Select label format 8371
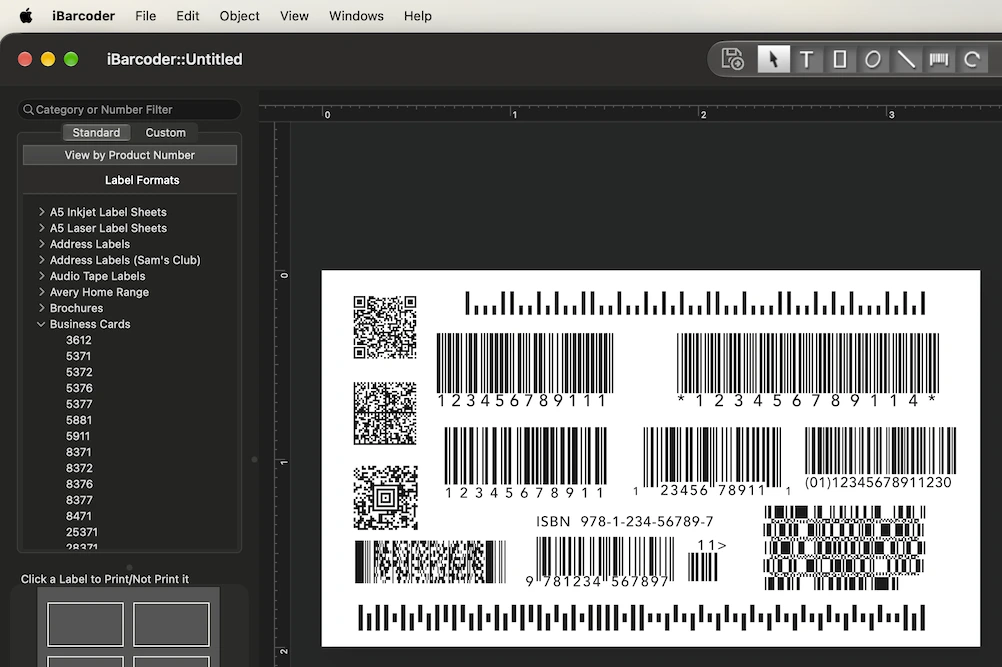 point(79,452)
